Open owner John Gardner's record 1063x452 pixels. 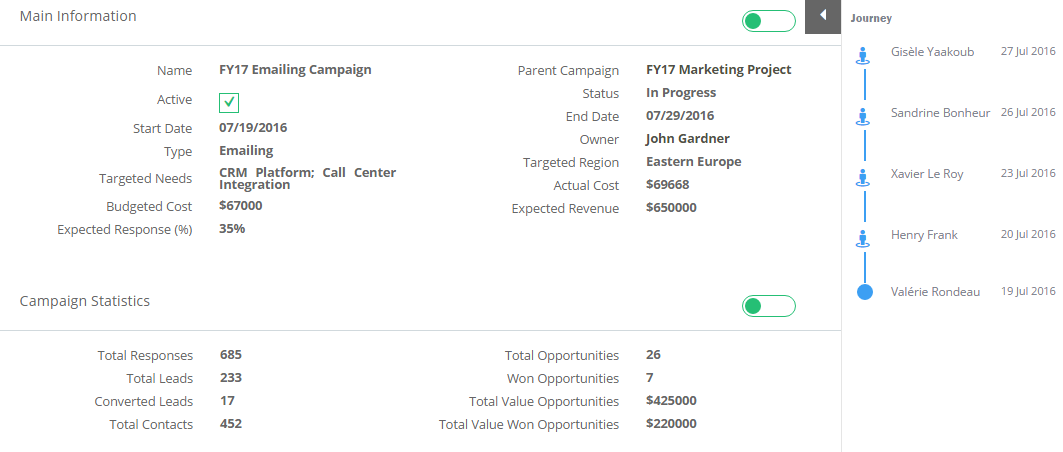click(687, 139)
